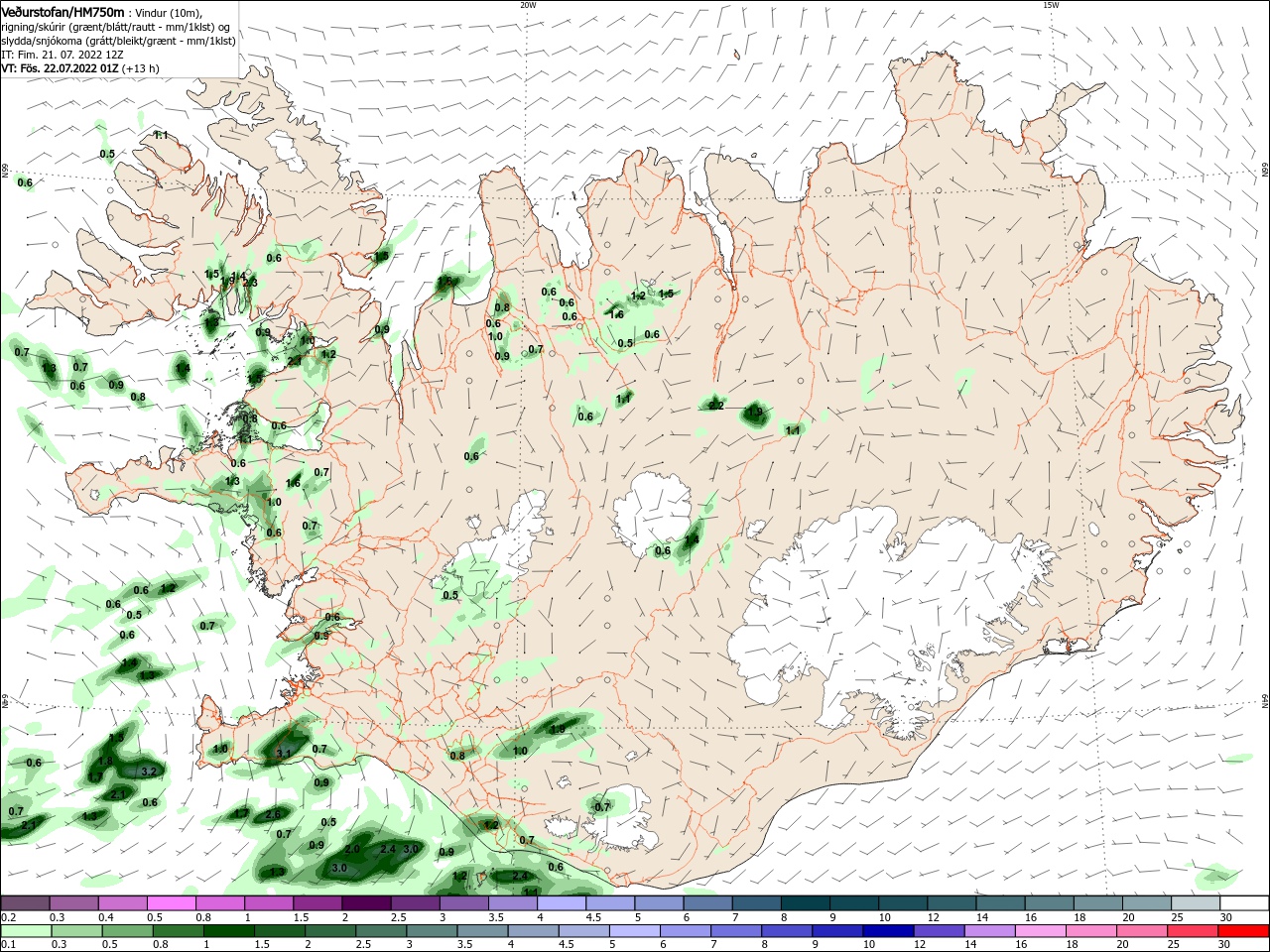Click the palest green swatch after 0.1 in the bottom legend row

[27, 931]
